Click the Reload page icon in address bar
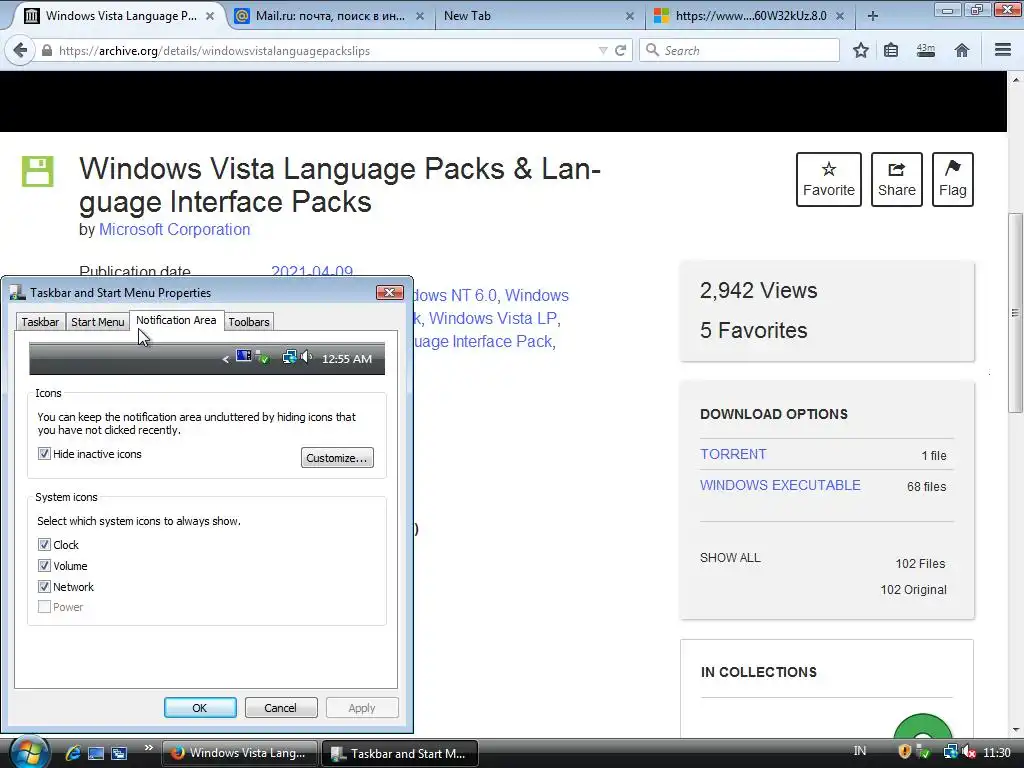The image size is (1024, 768). 620,50
